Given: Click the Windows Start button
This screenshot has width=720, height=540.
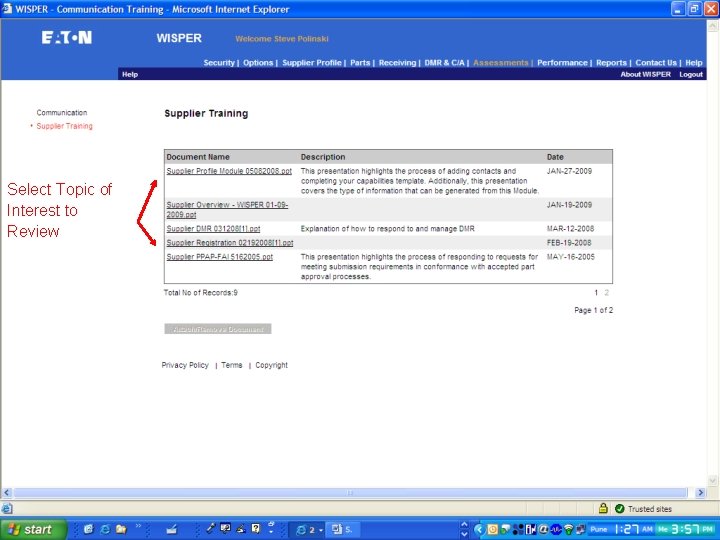Looking at the screenshot, I should coord(32,529).
